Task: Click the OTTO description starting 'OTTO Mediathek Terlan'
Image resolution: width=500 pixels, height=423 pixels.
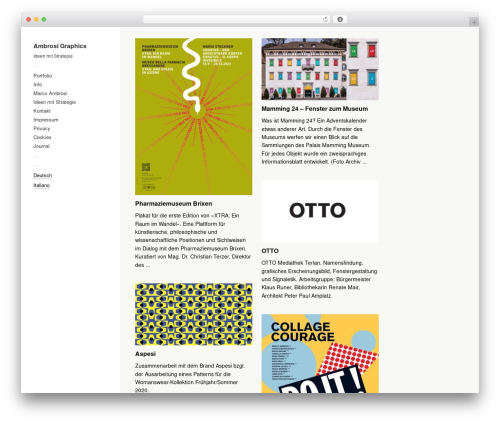Action: [x=319, y=279]
